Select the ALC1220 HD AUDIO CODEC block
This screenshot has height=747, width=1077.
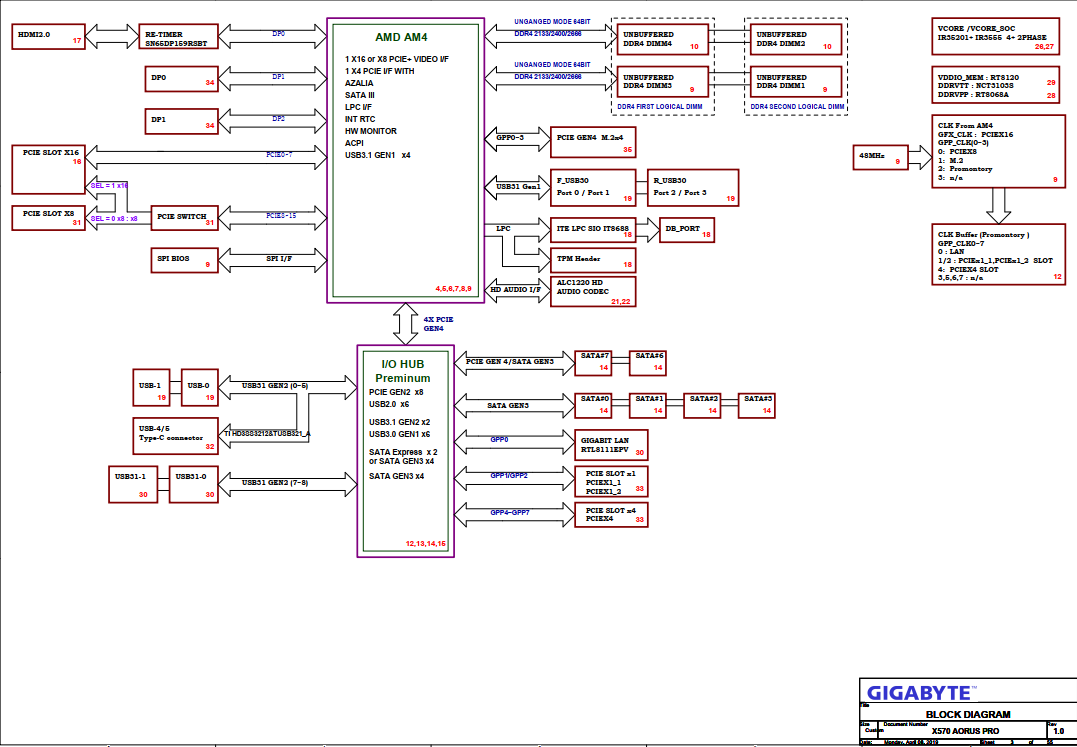click(x=593, y=291)
